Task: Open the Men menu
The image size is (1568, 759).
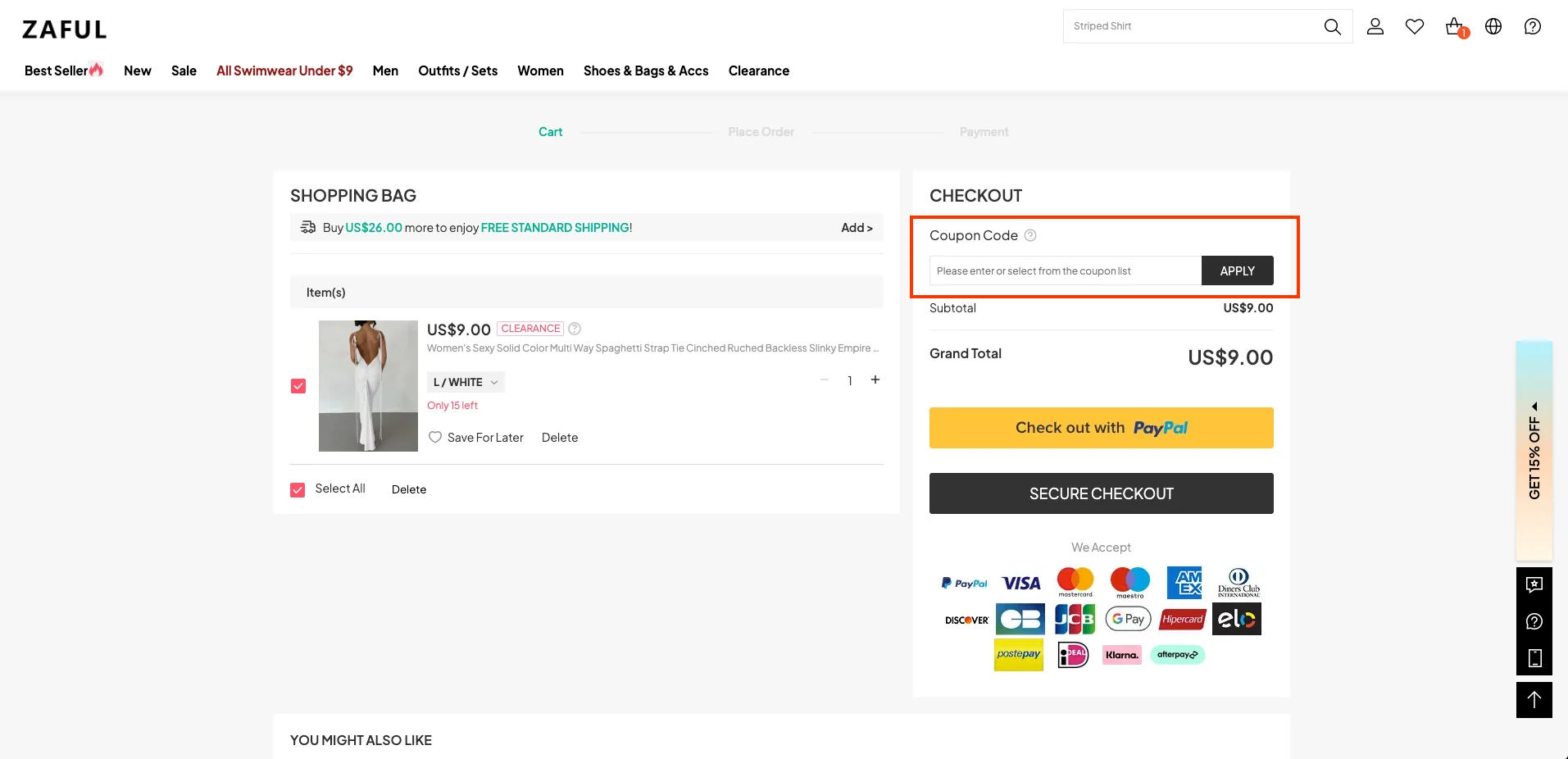Action: 385,70
